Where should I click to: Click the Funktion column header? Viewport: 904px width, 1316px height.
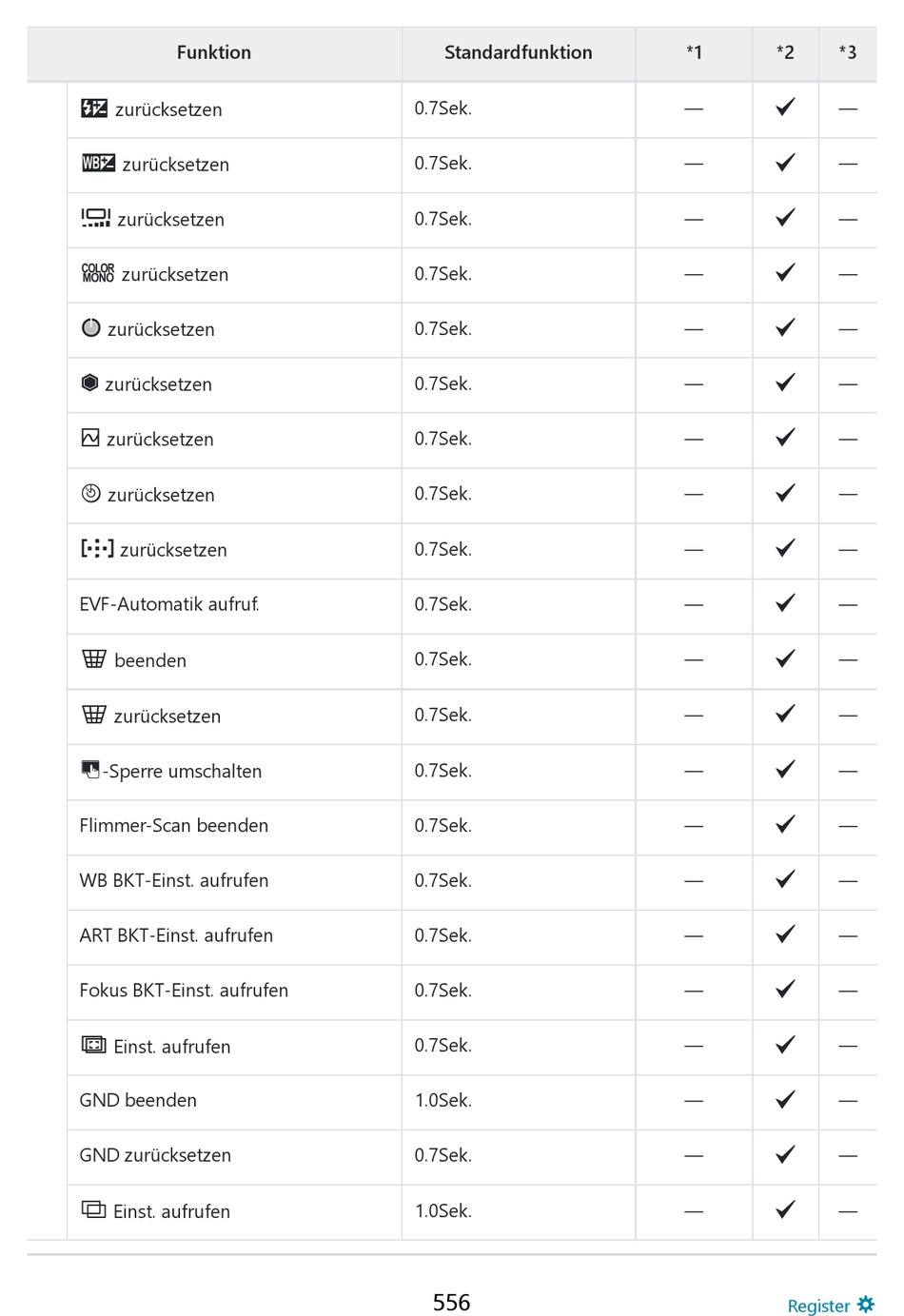(x=214, y=53)
